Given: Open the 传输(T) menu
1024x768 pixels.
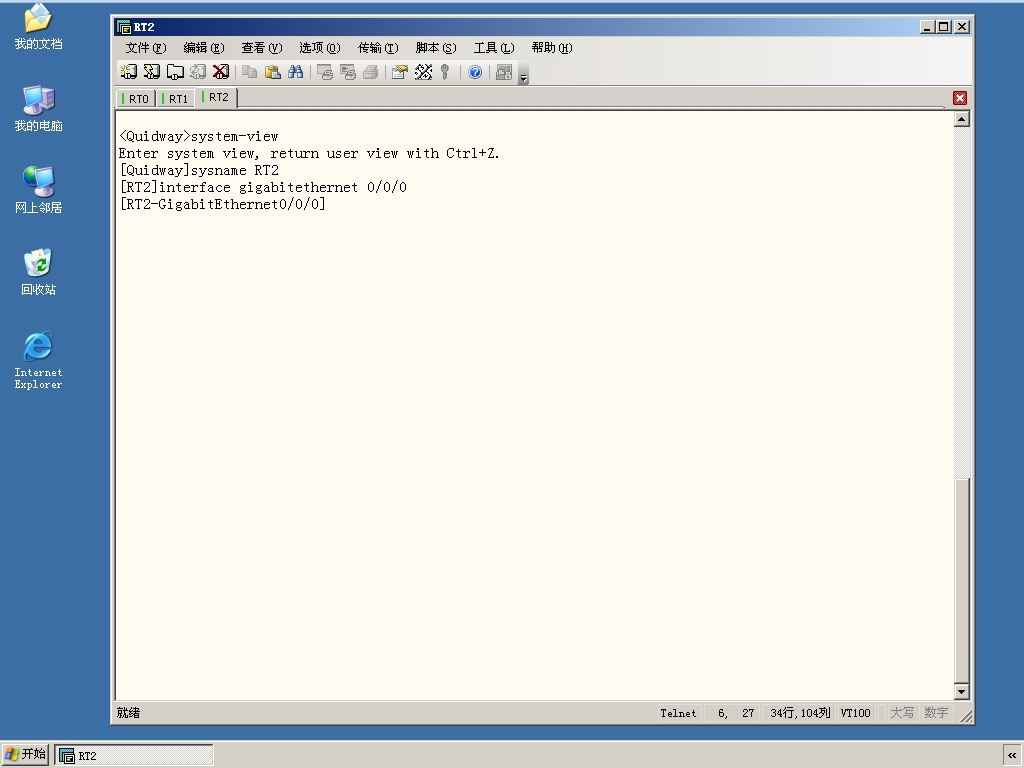Looking at the screenshot, I should (377, 48).
